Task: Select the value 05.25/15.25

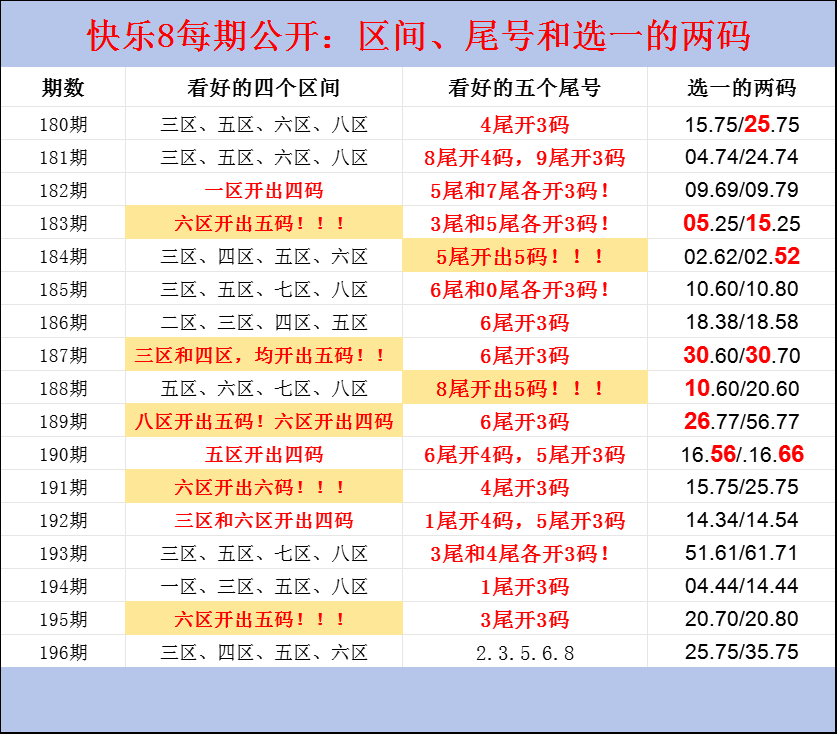Action: click(x=741, y=223)
